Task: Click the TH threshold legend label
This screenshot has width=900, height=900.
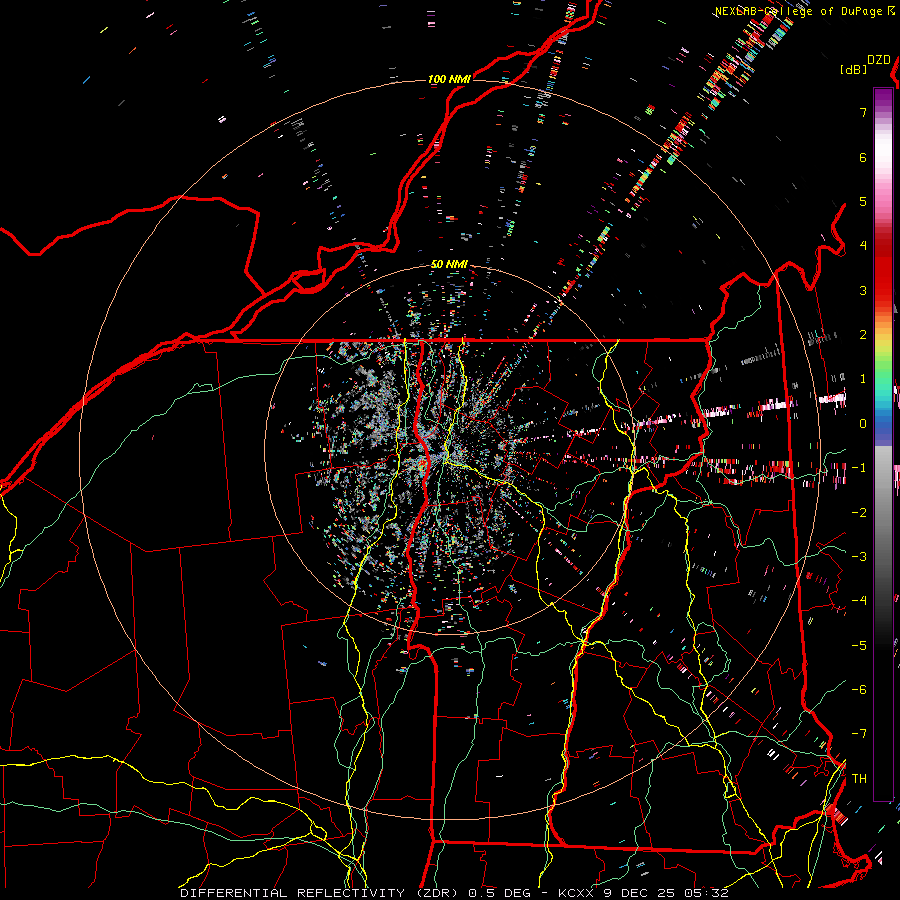Action: click(x=859, y=778)
